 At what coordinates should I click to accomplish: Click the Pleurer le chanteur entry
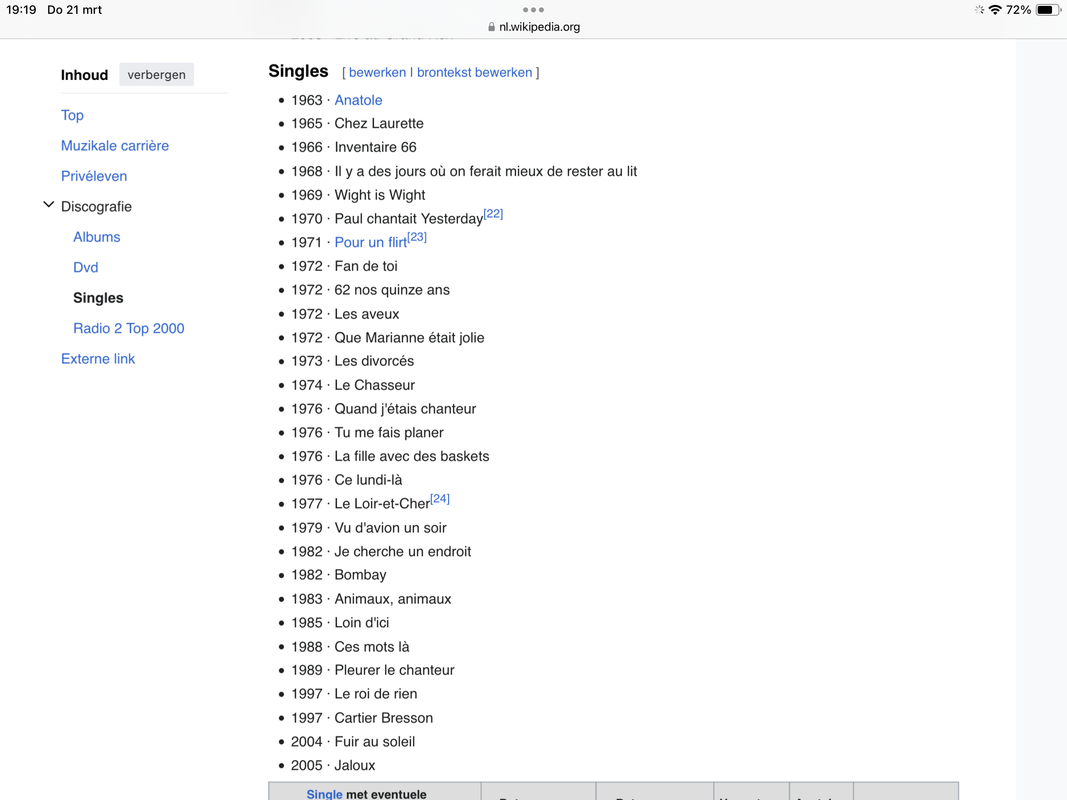[x=394, y=671]
